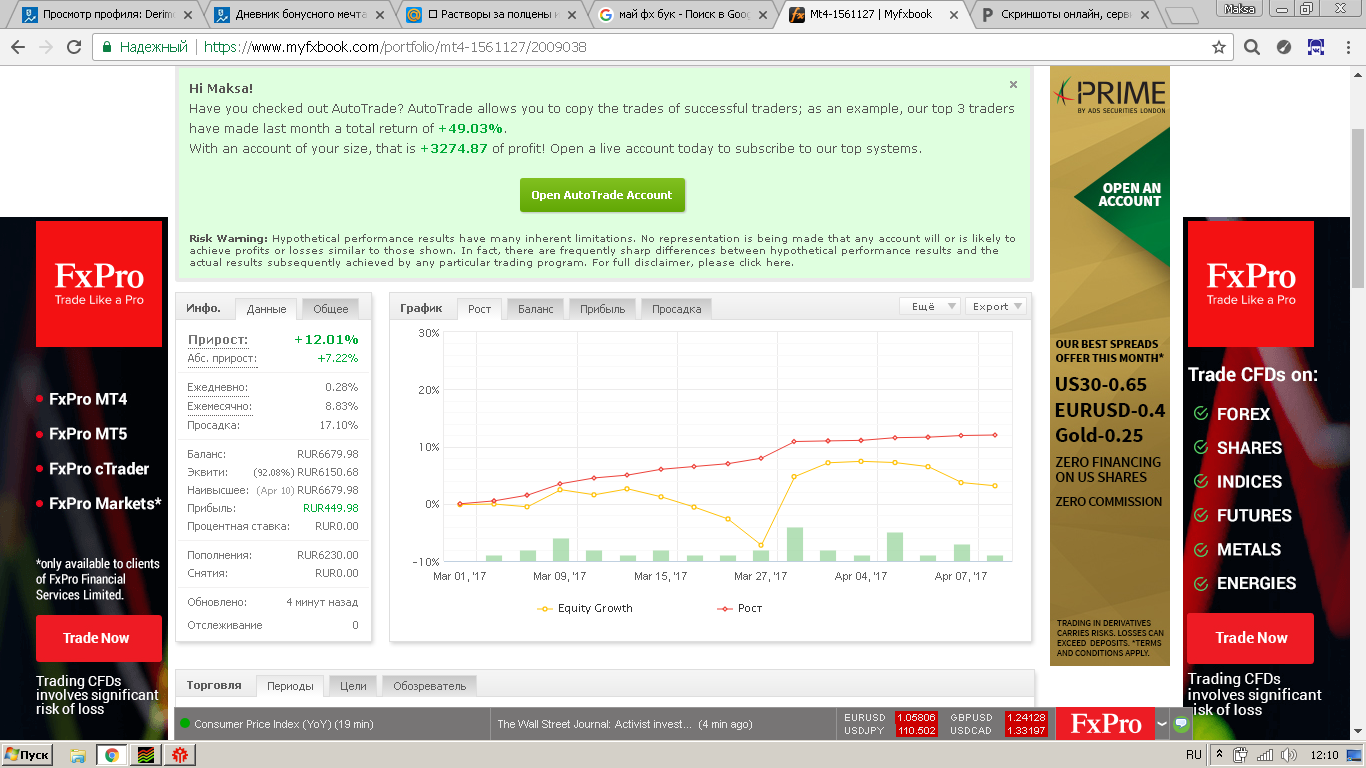Open the Wall Street Journal headline
The image size is (1366, 768).
tap(624, 724)
